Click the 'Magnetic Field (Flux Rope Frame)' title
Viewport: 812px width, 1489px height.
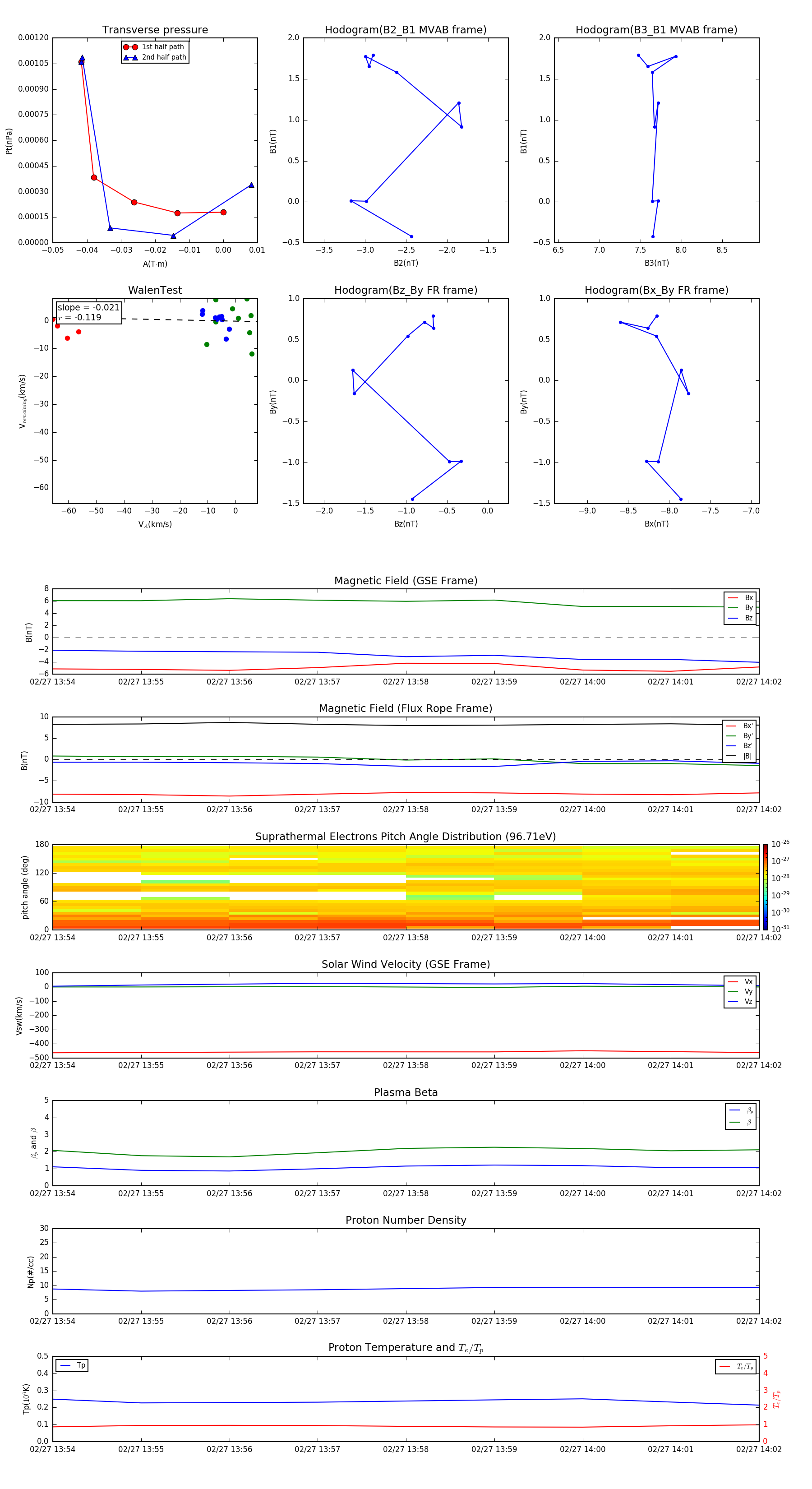[406, 709]
